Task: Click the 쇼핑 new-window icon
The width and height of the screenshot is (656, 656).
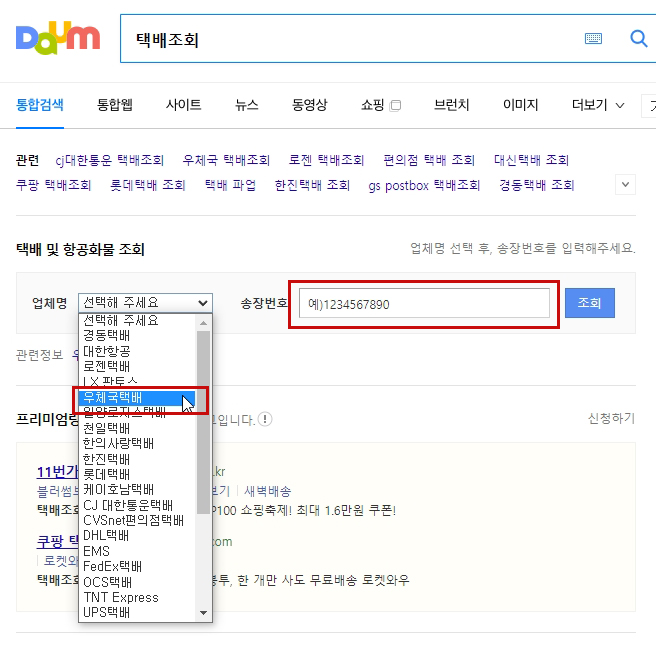Action: pyautogui.click(x=395, y=105)
